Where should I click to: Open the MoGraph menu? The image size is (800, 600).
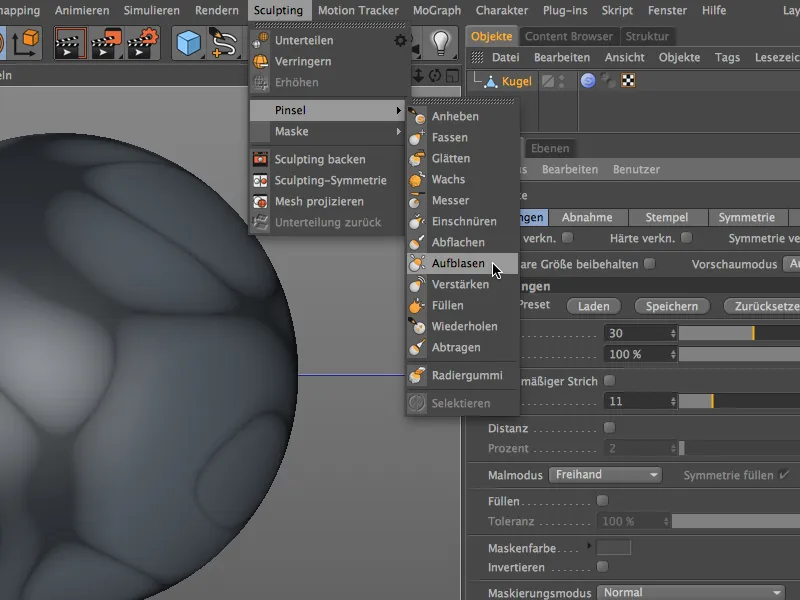tap(437, 10)
